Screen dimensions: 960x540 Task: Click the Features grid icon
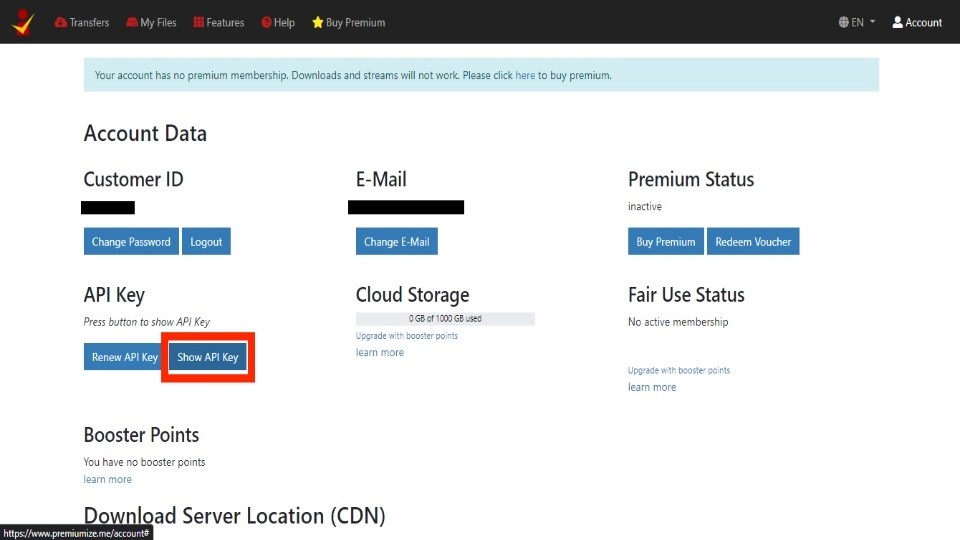coord(198,22)
